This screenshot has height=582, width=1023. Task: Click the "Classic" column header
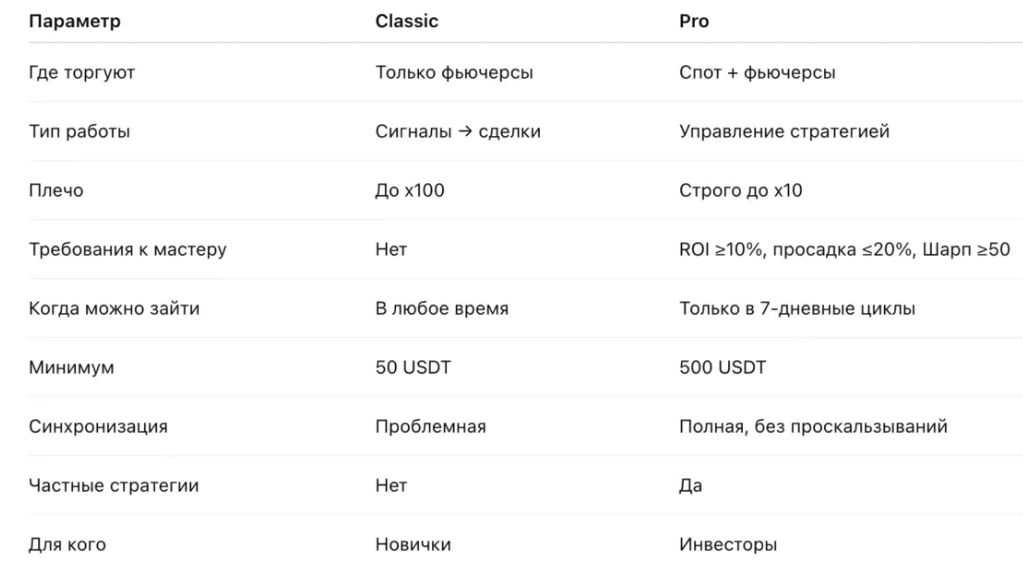coord(406,21)
